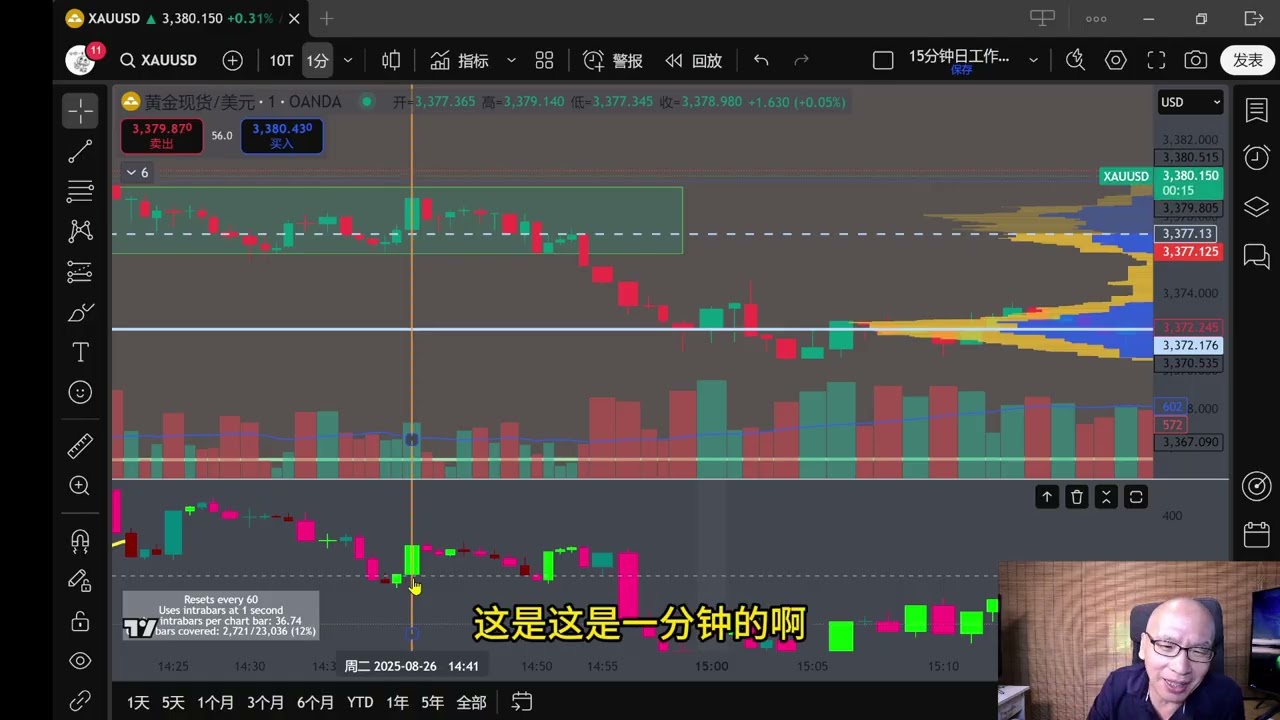Expand the time interval dropdown arrow

click(348, 60)
